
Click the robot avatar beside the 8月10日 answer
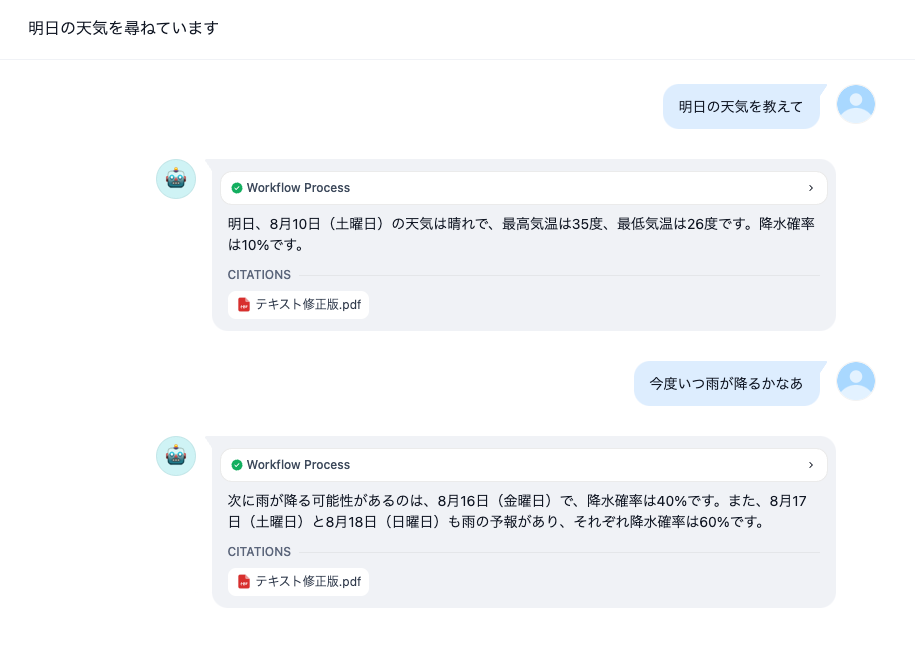[176, 179]
